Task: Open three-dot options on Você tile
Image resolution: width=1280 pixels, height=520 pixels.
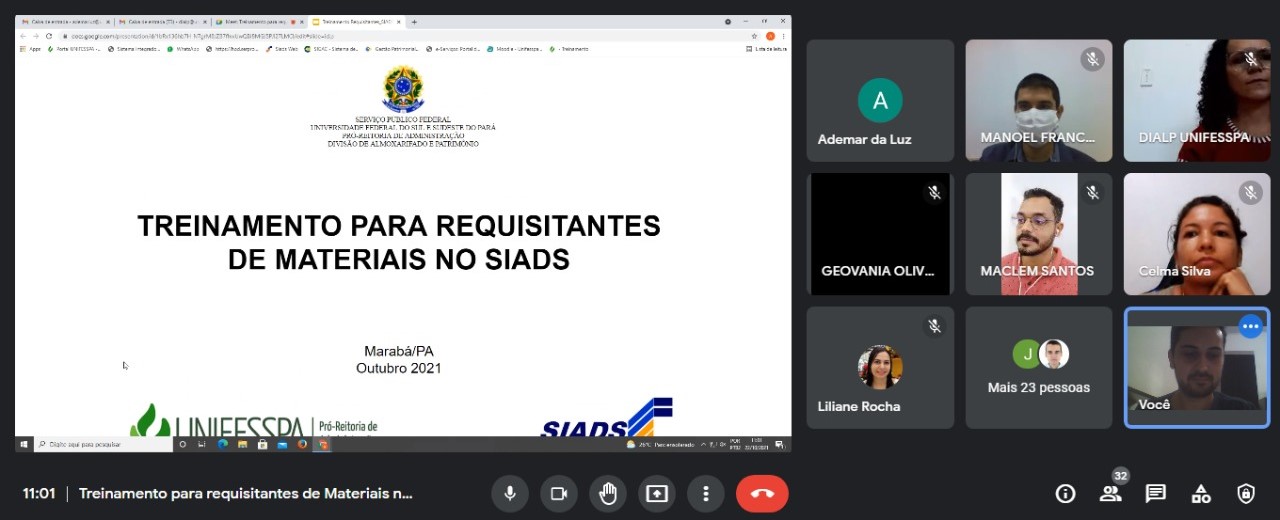Action: pyautogui.click(x=1251, y=326)
